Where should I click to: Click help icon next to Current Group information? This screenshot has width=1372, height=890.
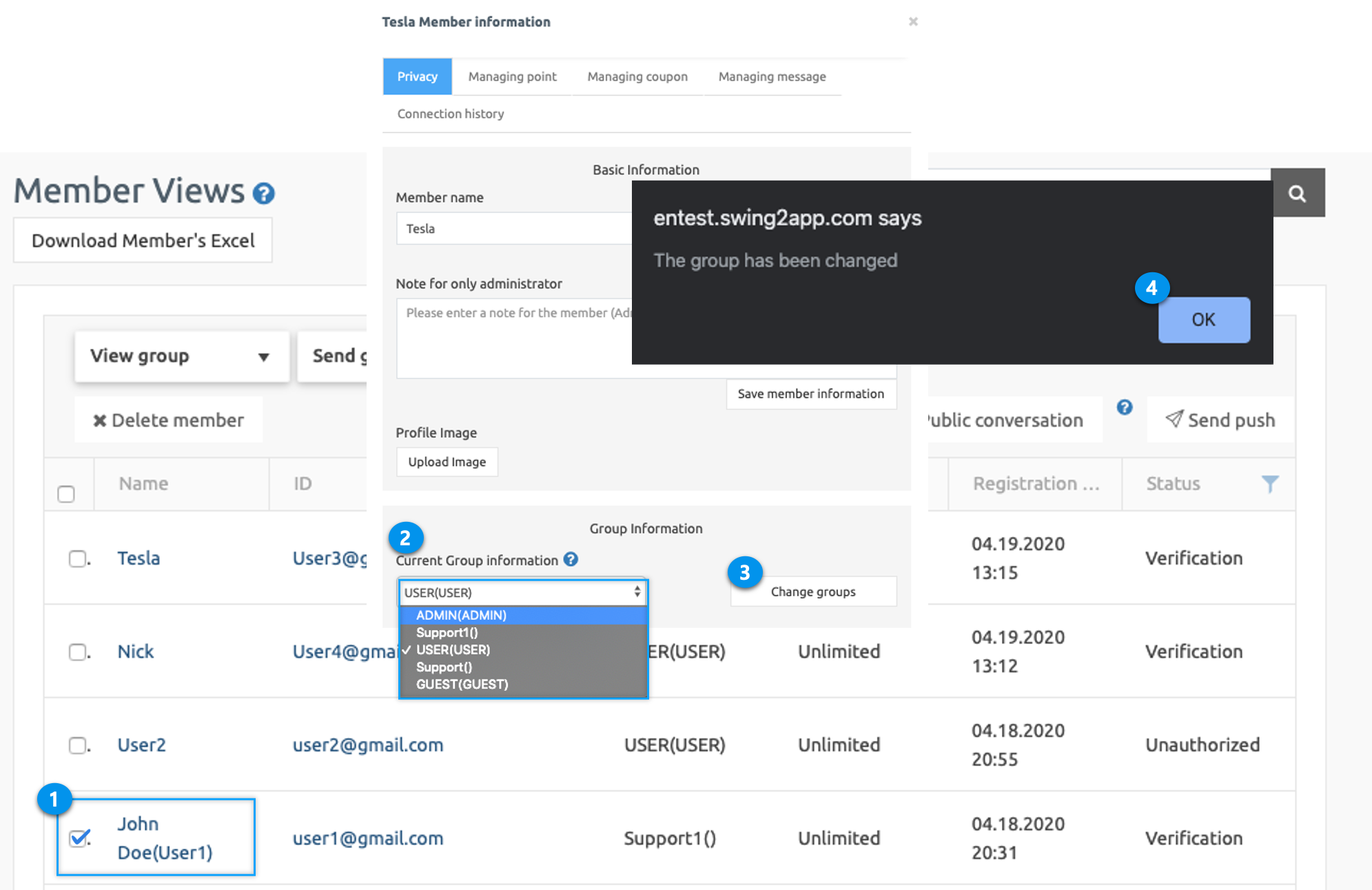point(571,559)
